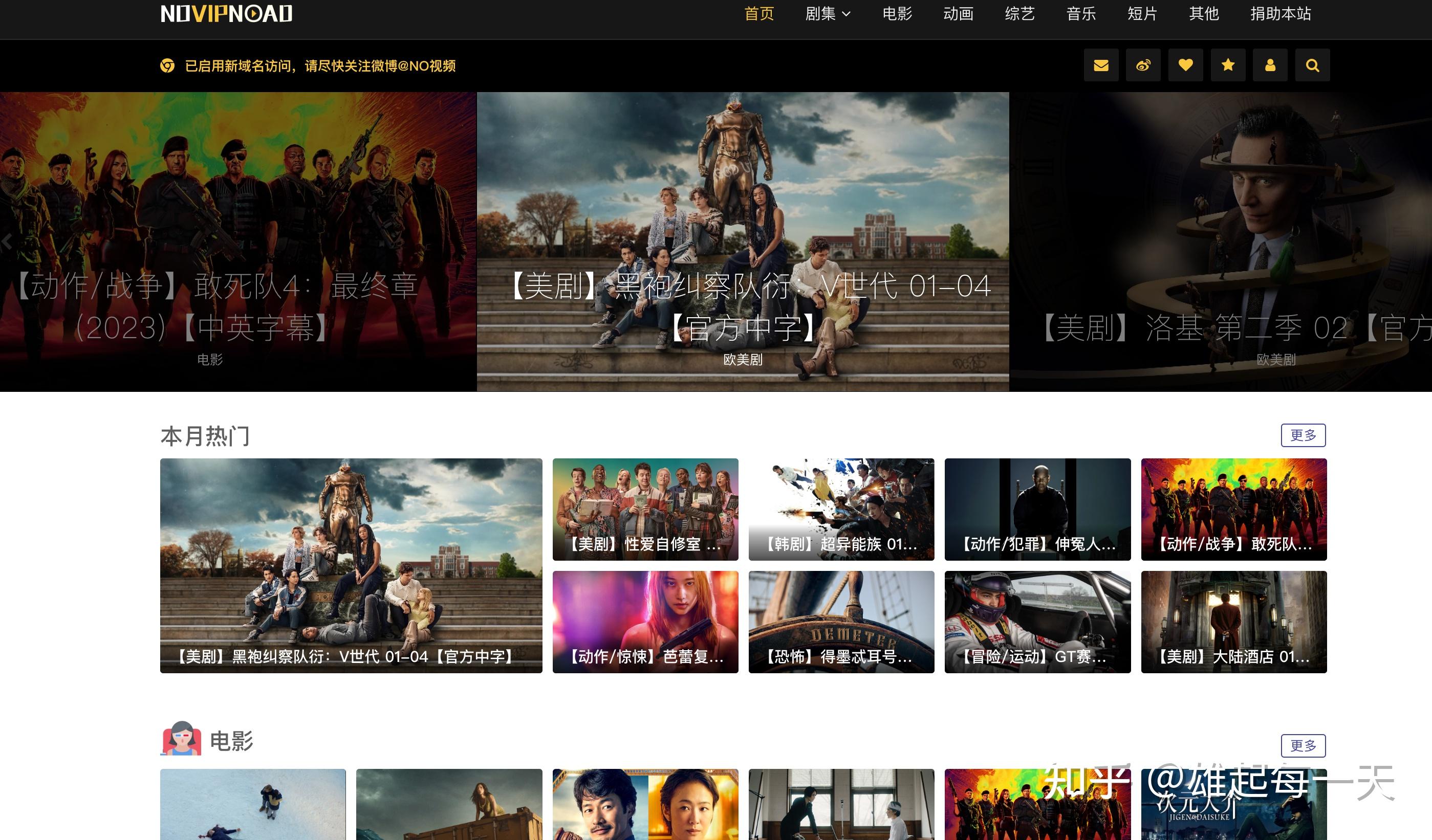Click the 欧美剧 label on the V世代 slide
Image resolution: width=1432 pixels, height=840 pixels.
pyautogui.click(x=743, y=360)
